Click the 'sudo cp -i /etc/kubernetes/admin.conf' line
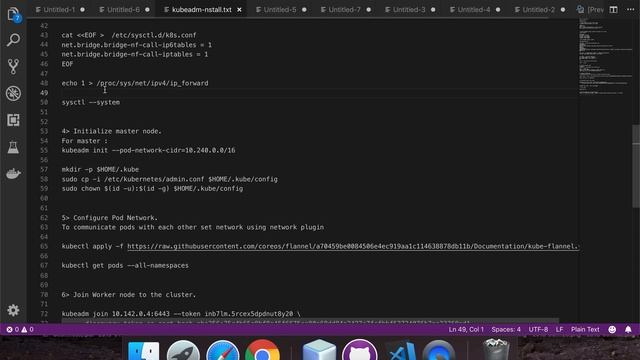The height and width of the screenshot is (360, 640). tap(169, 179)
